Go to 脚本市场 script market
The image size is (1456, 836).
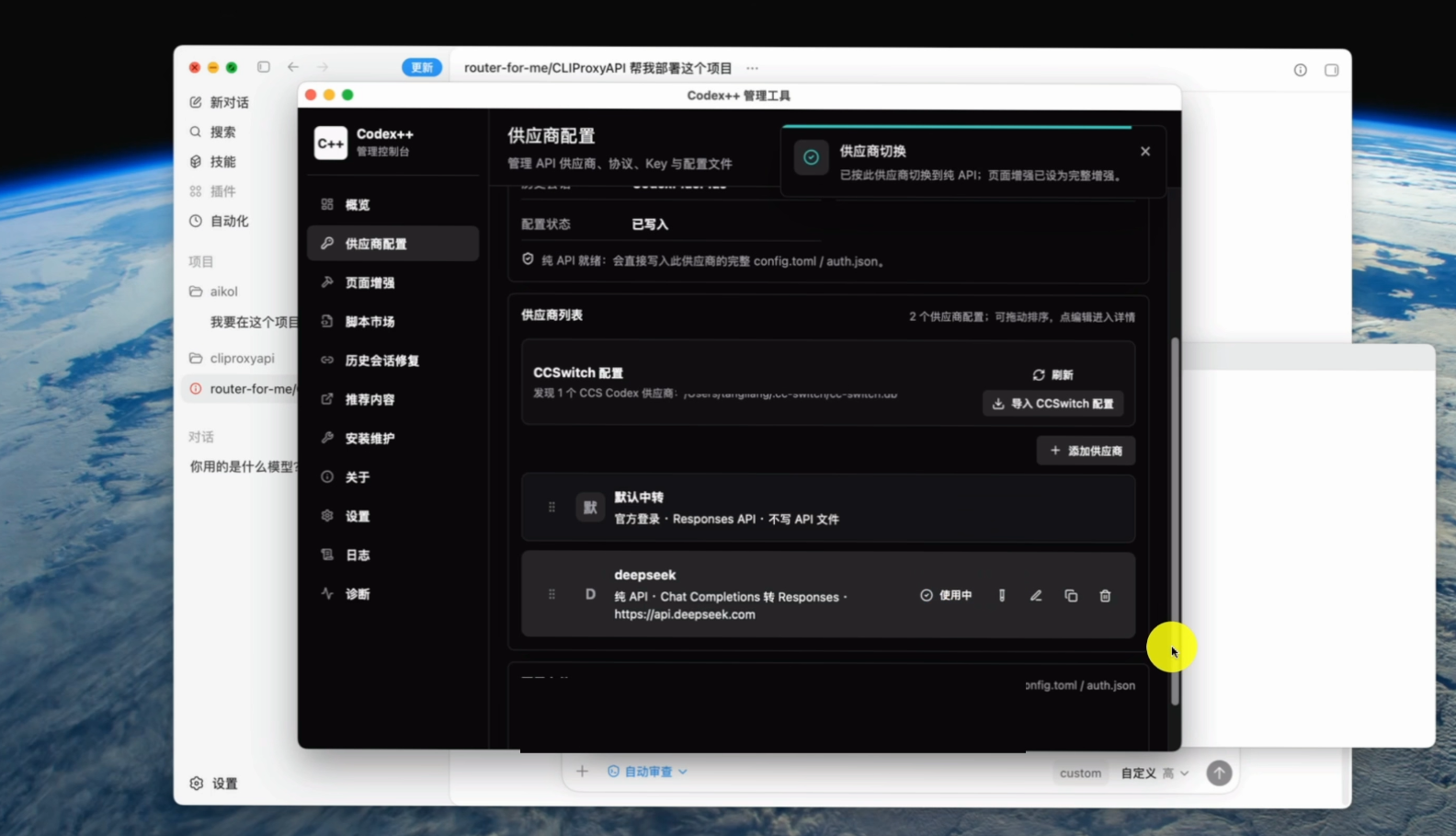tap(392, 321)
